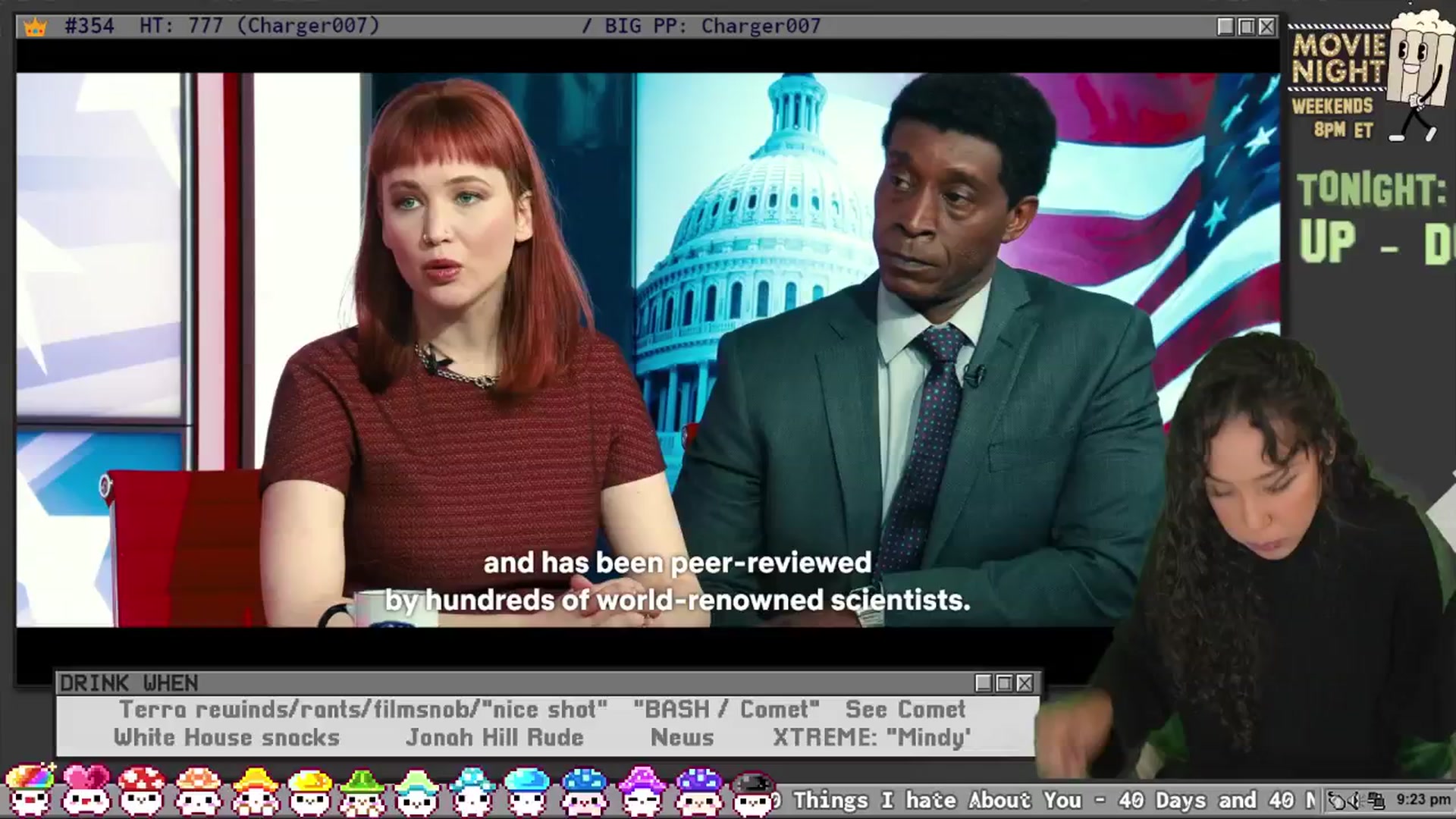The image size is (1456, 819).
Task: Click the pink heart-shaped mushroom character
Action: 86,790
